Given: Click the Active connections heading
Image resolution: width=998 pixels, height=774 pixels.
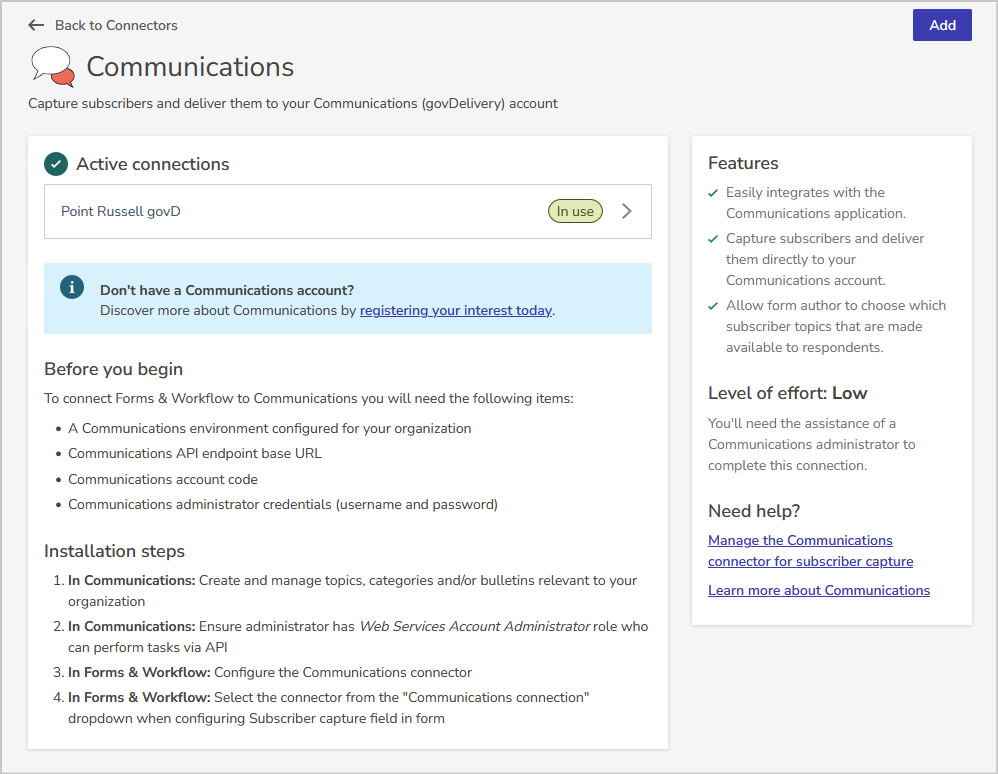Looking at the screenshot, I should [x=153, y=164].
